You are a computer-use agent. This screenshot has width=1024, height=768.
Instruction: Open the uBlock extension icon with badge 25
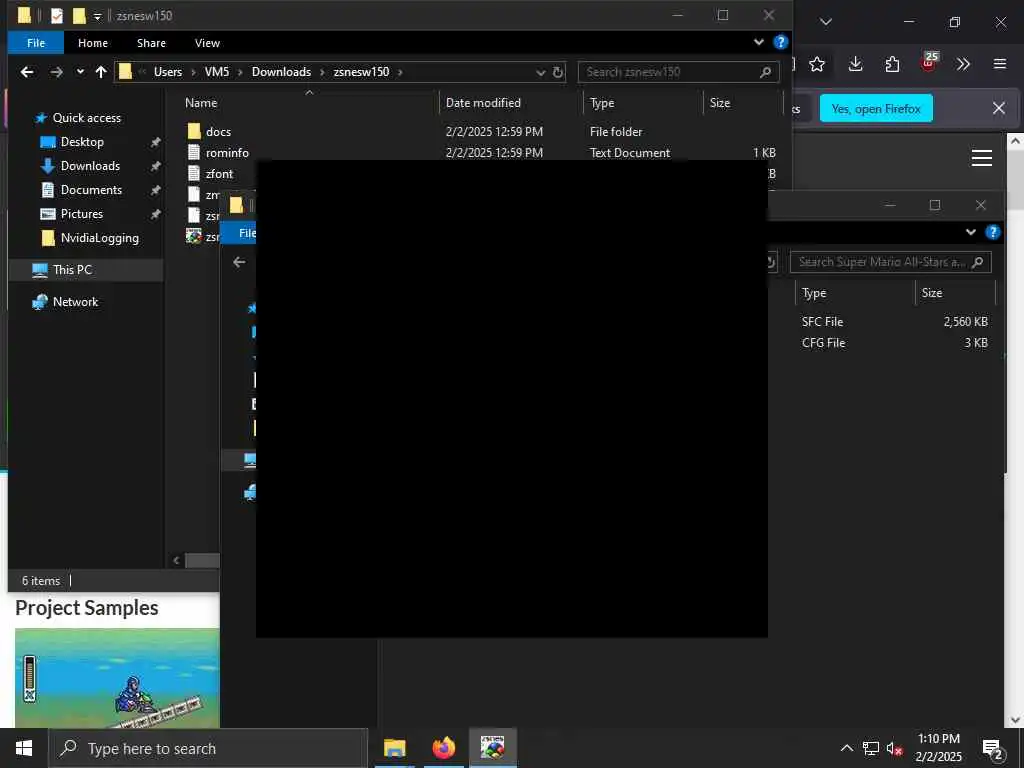[929, 63]
